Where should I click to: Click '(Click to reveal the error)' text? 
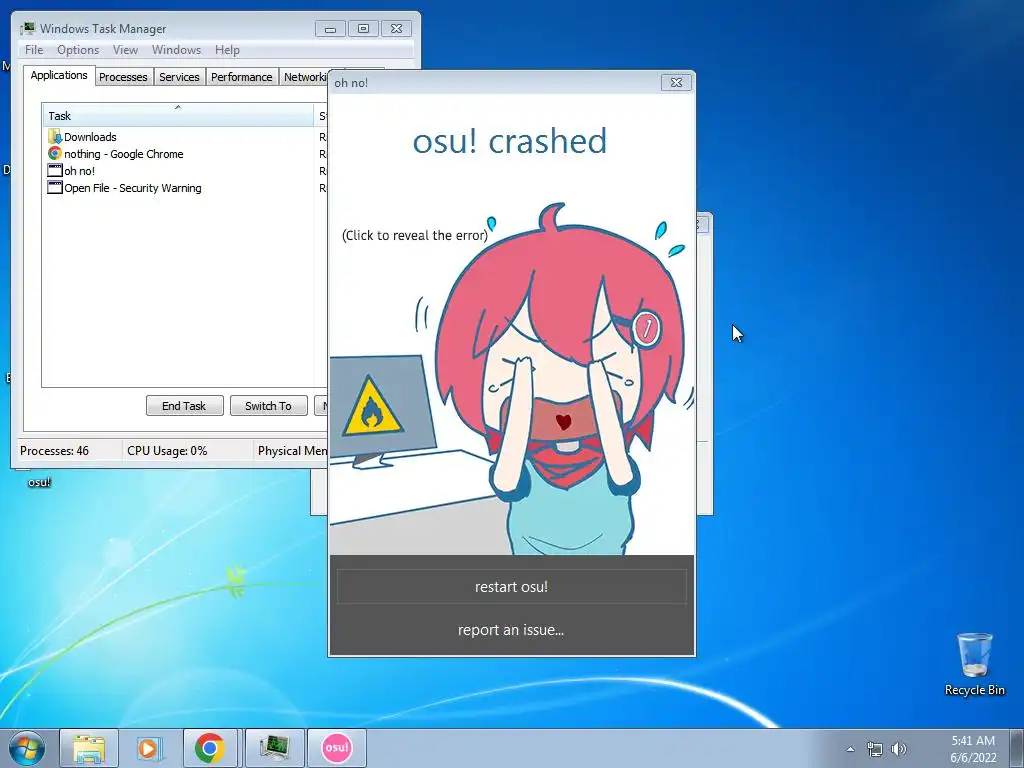click(x=415, y=235)
